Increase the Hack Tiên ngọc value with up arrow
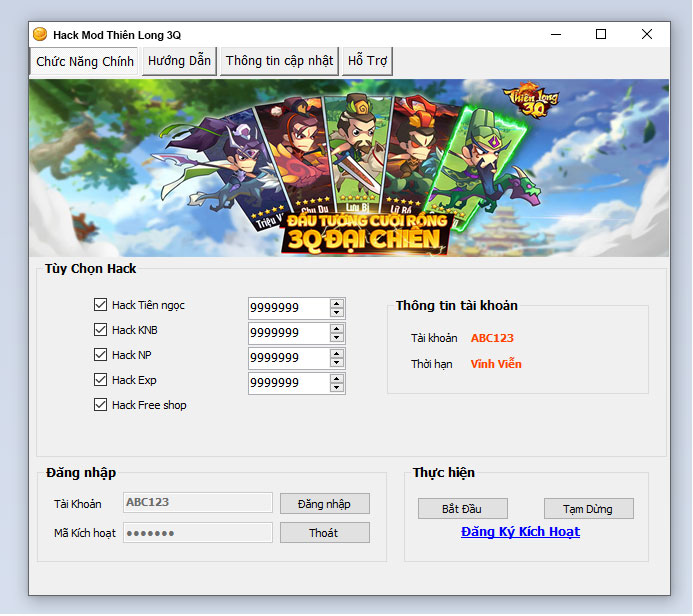This screenshot has width=693, height=616. pos(337,304)
